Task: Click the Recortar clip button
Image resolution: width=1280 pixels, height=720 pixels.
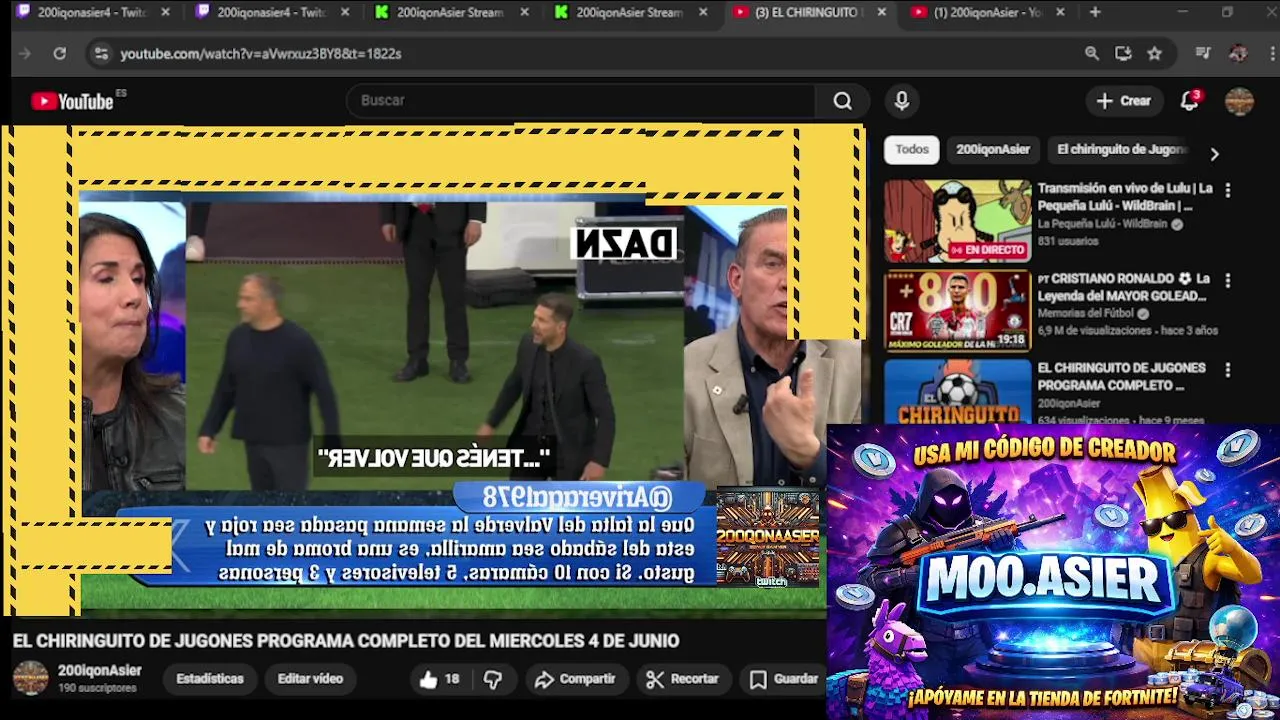Action: [x=683, y=679]
